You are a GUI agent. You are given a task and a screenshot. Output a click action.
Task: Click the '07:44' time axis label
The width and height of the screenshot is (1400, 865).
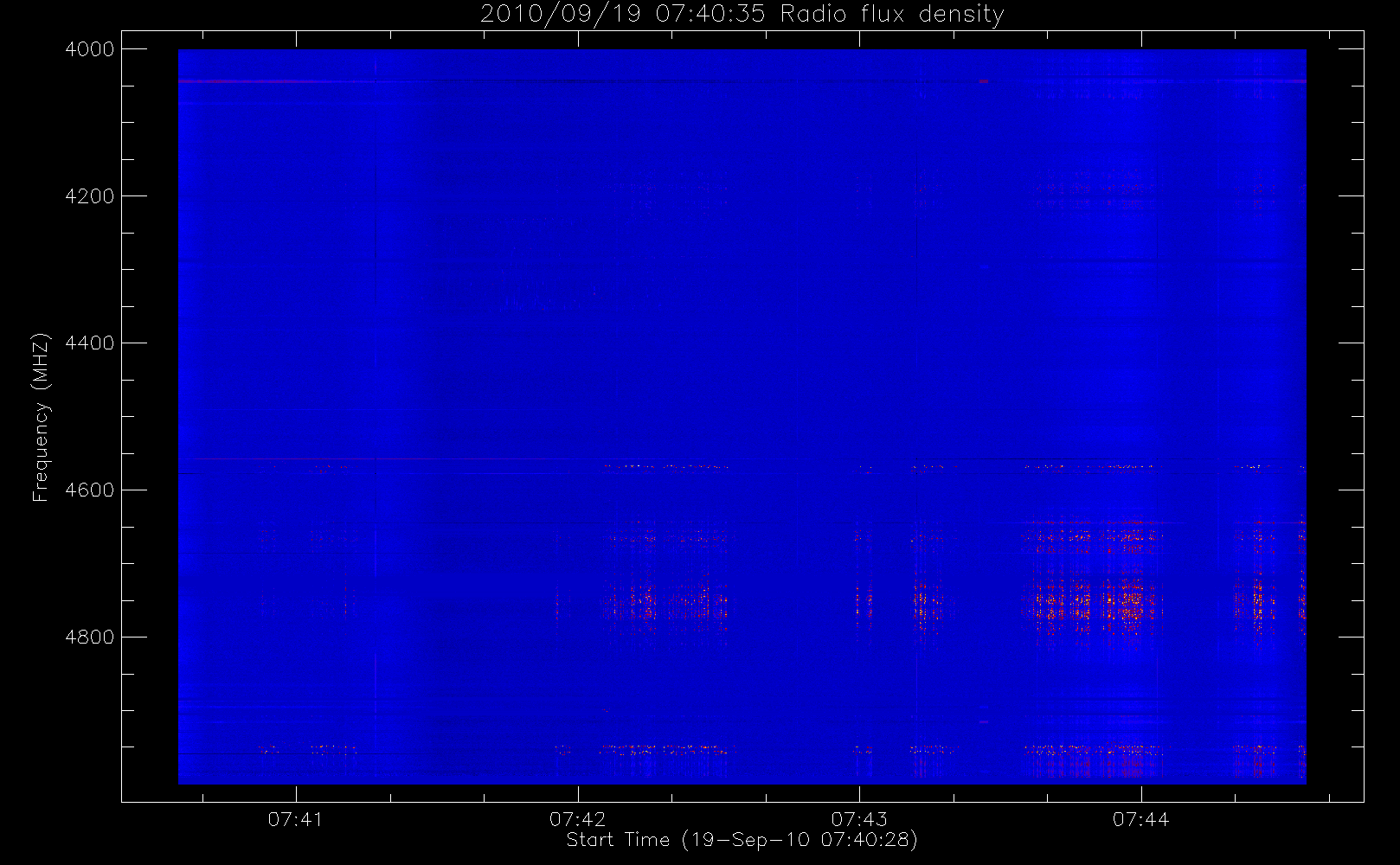1141,819
